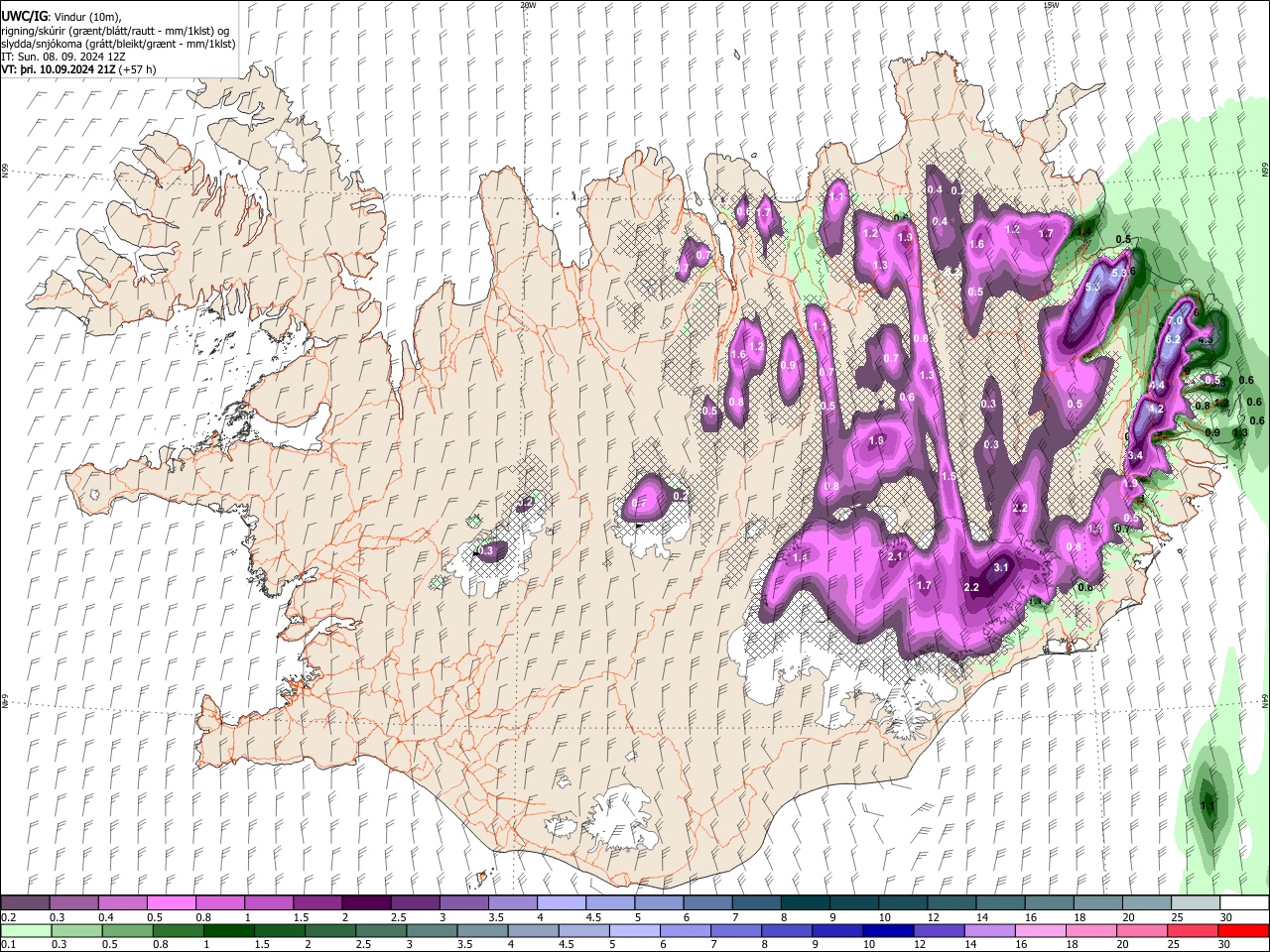Click the UWC/IG Vindur (10m) title text
This screenshot has height=952, width=1270.
[x=62, y=17]
